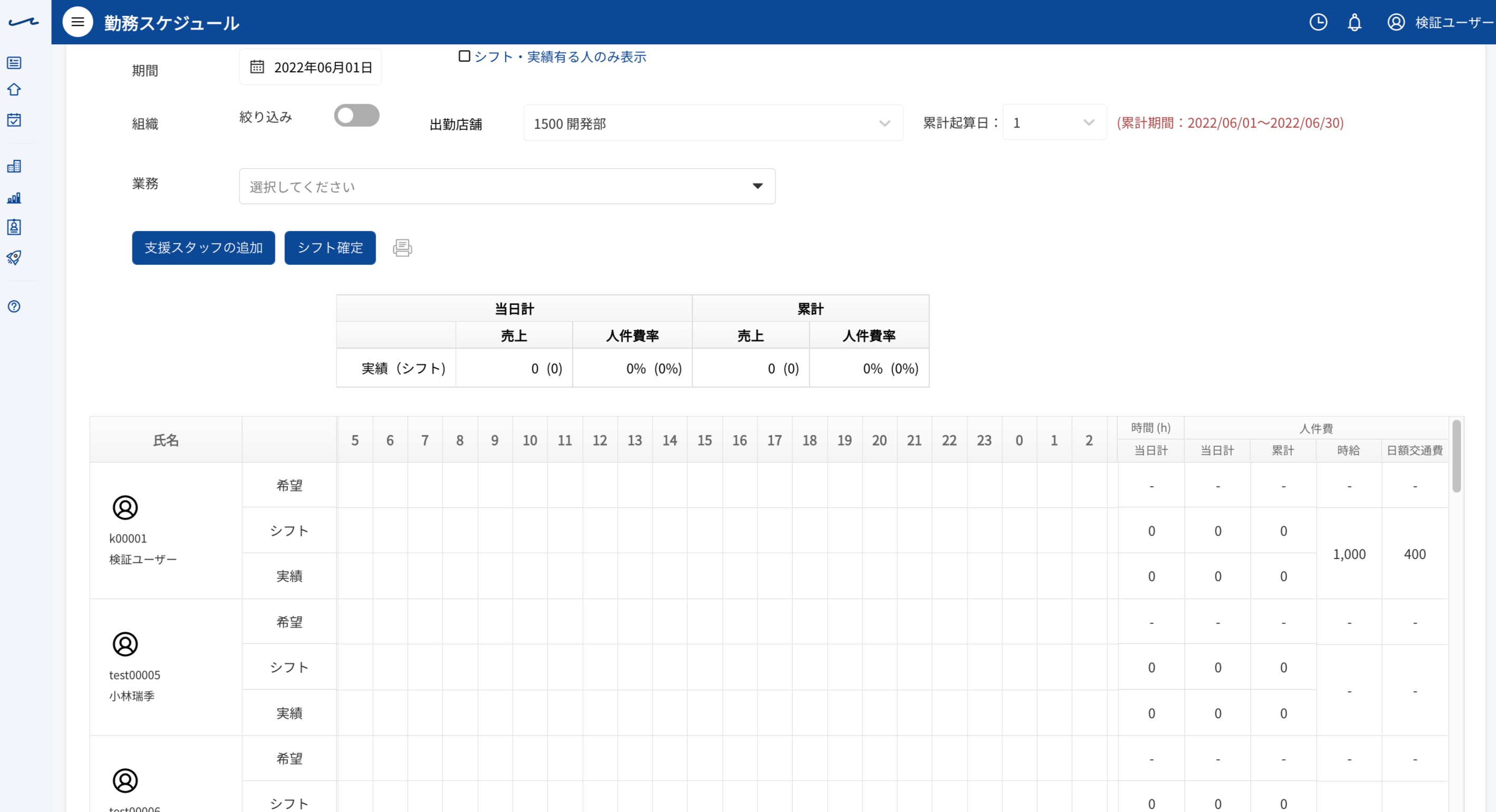
Task: Open the 累計起算日 dropdown
Action: [x=1054, y=122]
